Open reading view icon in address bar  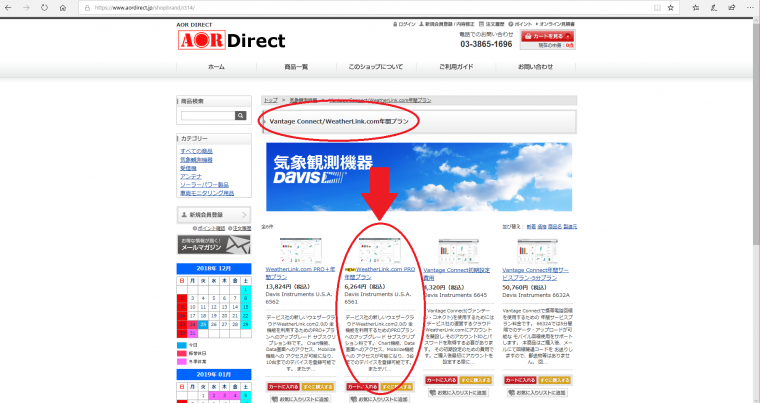pos(657,8)
